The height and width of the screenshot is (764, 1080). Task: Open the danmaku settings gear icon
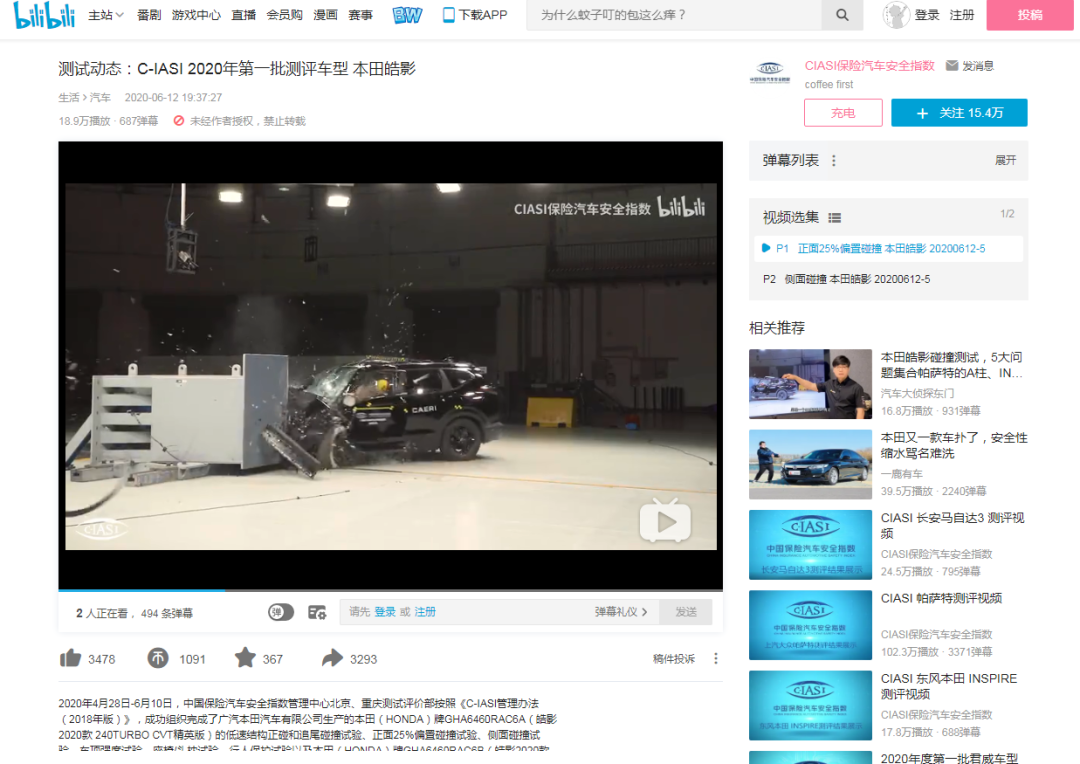pyautogui.click(x=318, y=612)
